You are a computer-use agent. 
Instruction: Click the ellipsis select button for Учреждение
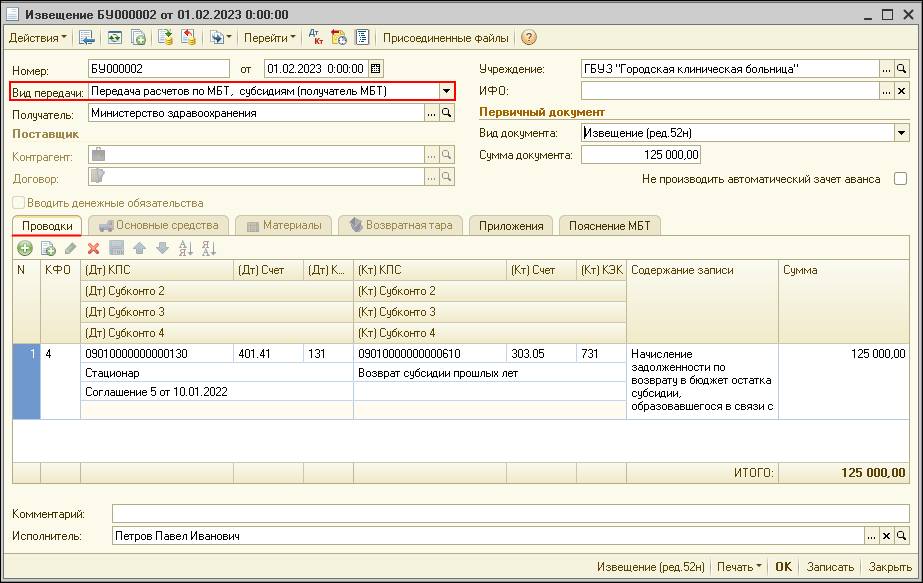click(886, 69)
